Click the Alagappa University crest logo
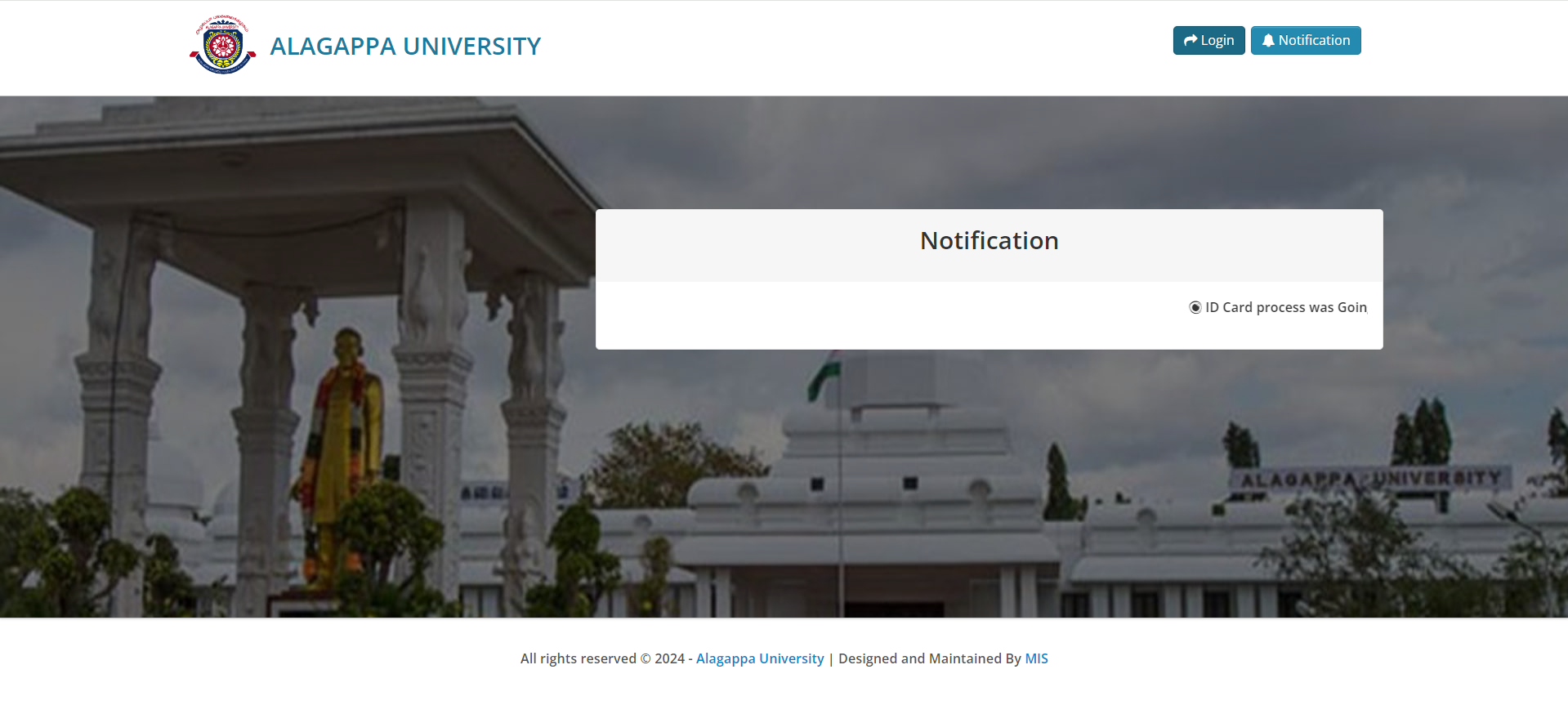1568x705 pixels. coord(222,46)
